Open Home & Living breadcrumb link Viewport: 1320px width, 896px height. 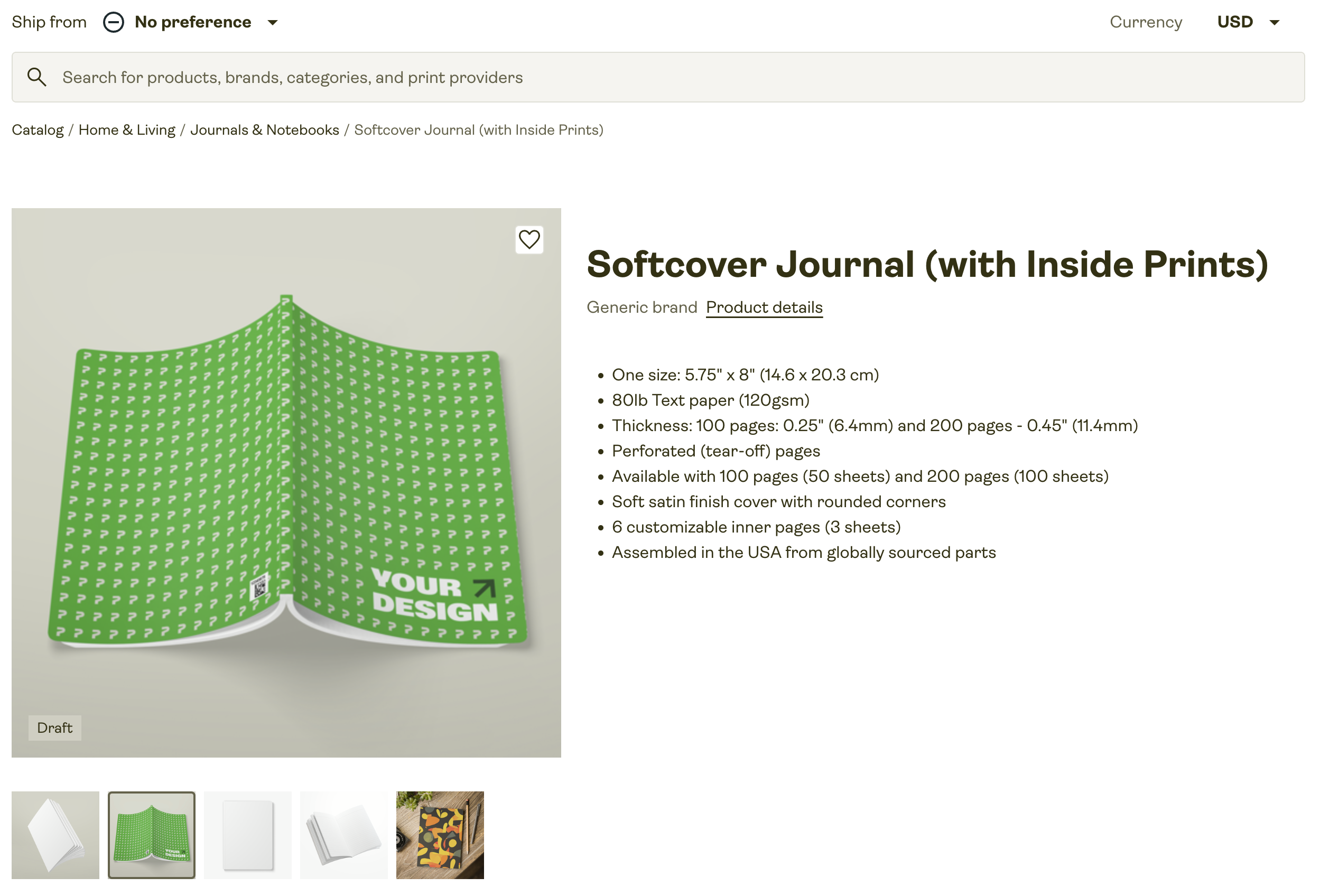click(127, 130)
